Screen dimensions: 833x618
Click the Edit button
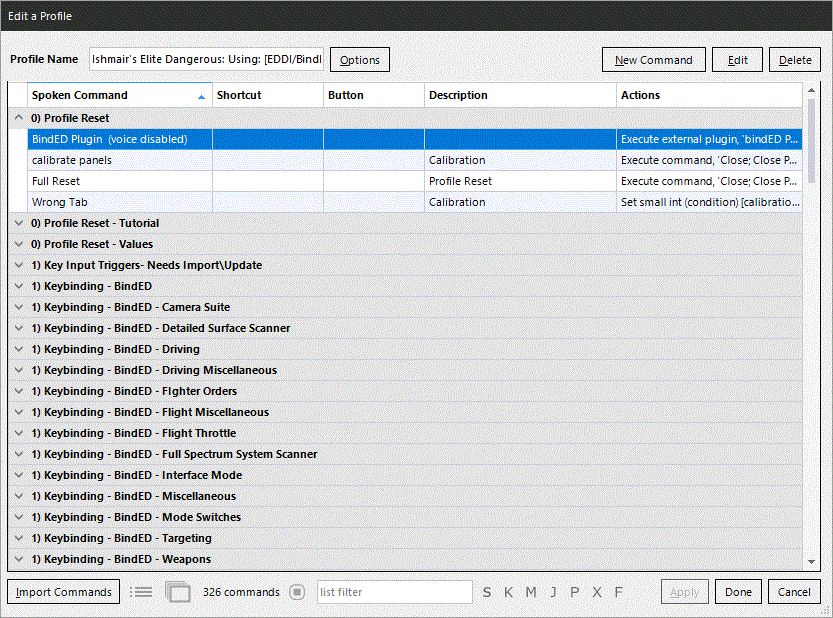pos(737,60)
